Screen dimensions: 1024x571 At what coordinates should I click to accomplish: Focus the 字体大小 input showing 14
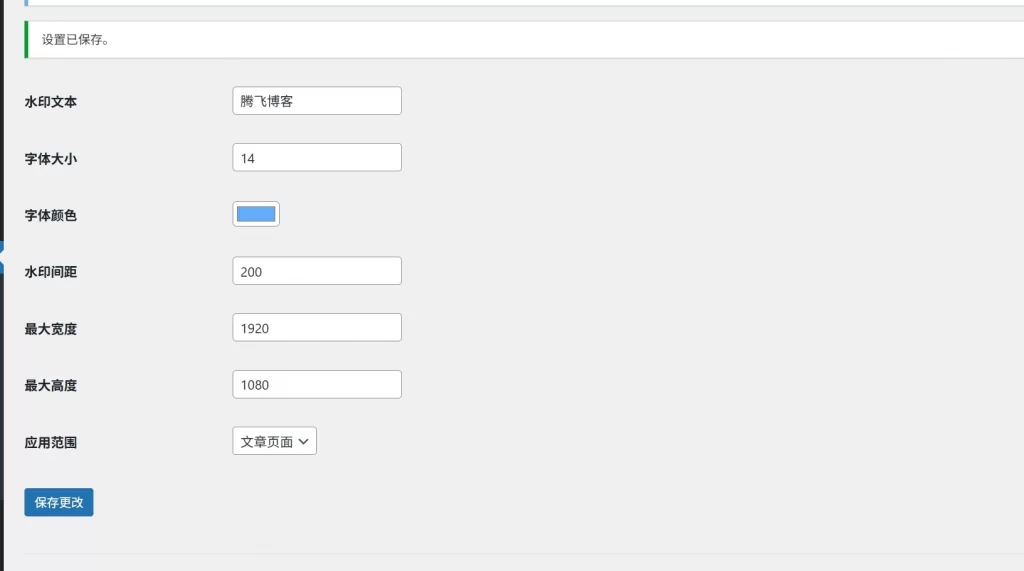coord(316,158)
